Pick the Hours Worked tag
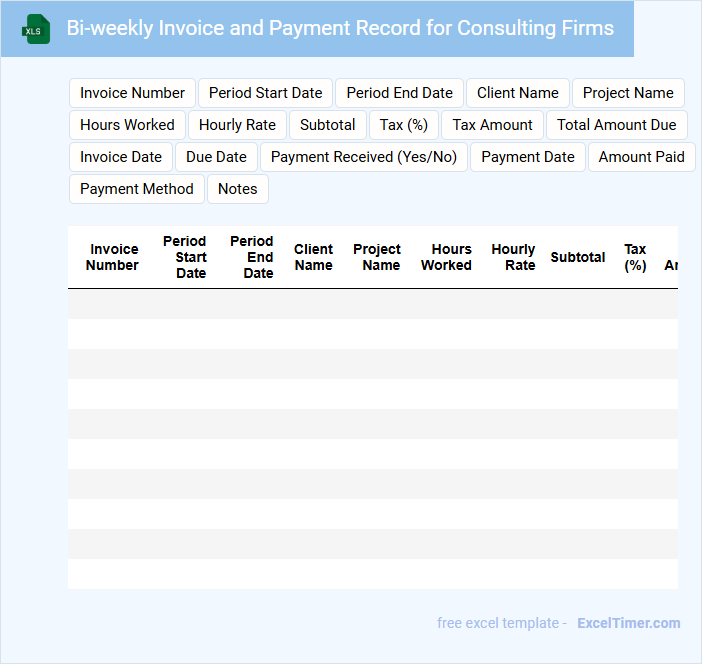Image resolution: width=702 pixels, height=664 pixels. [x=127, y=125]
